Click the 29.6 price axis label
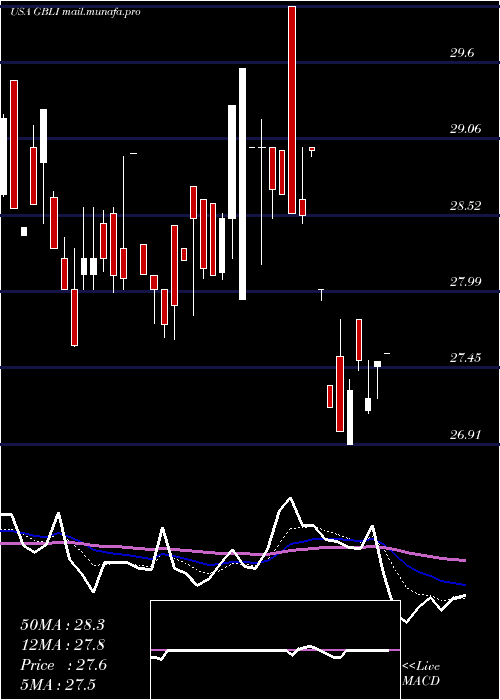 pos(462,54)
